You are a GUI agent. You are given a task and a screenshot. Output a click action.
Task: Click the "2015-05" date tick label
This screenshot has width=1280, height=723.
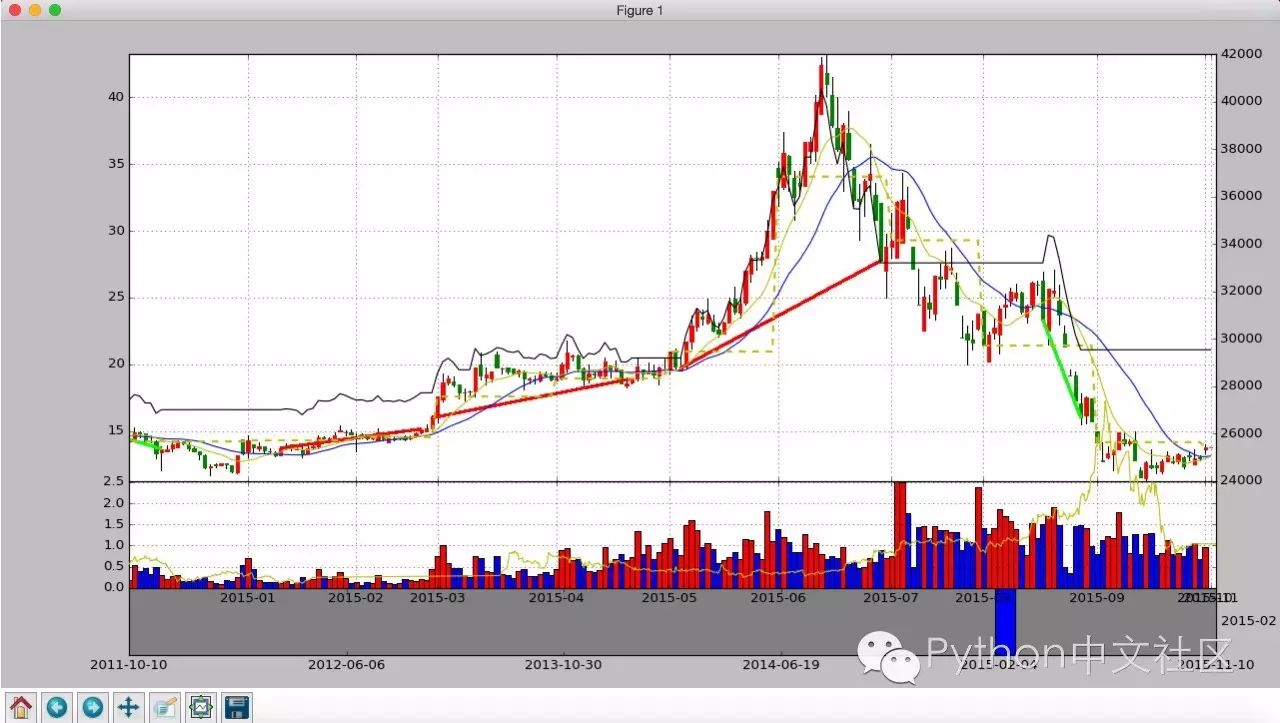[x=669, y=598]
